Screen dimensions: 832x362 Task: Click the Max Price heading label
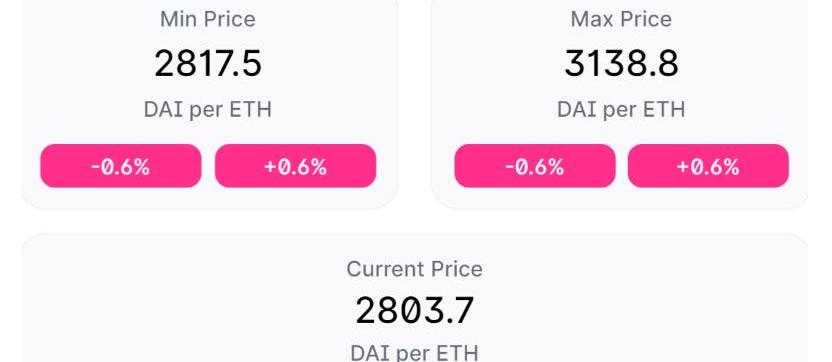pyautogui.click(x=621, y=20)
